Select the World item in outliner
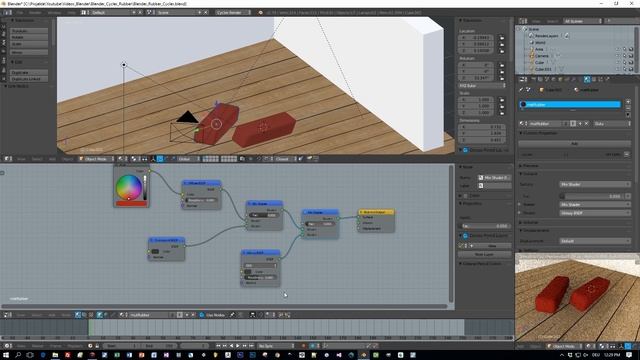 540,42
